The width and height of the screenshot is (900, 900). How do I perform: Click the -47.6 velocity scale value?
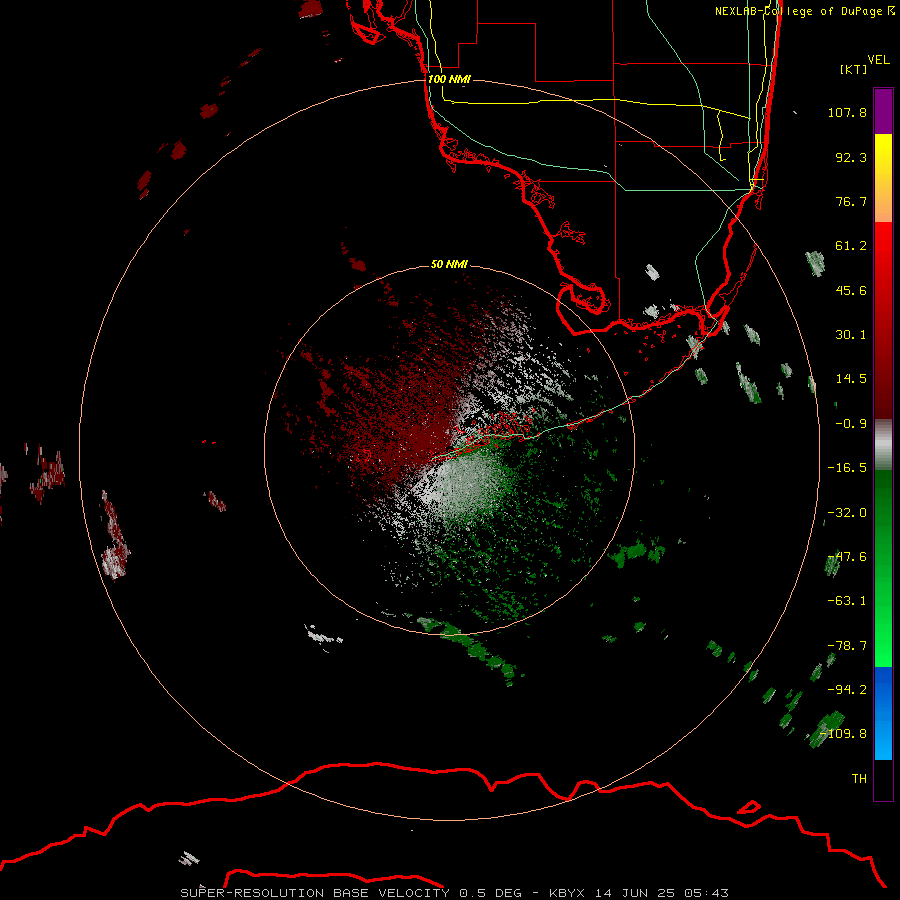pyautogui.click(x=847, y=557)
